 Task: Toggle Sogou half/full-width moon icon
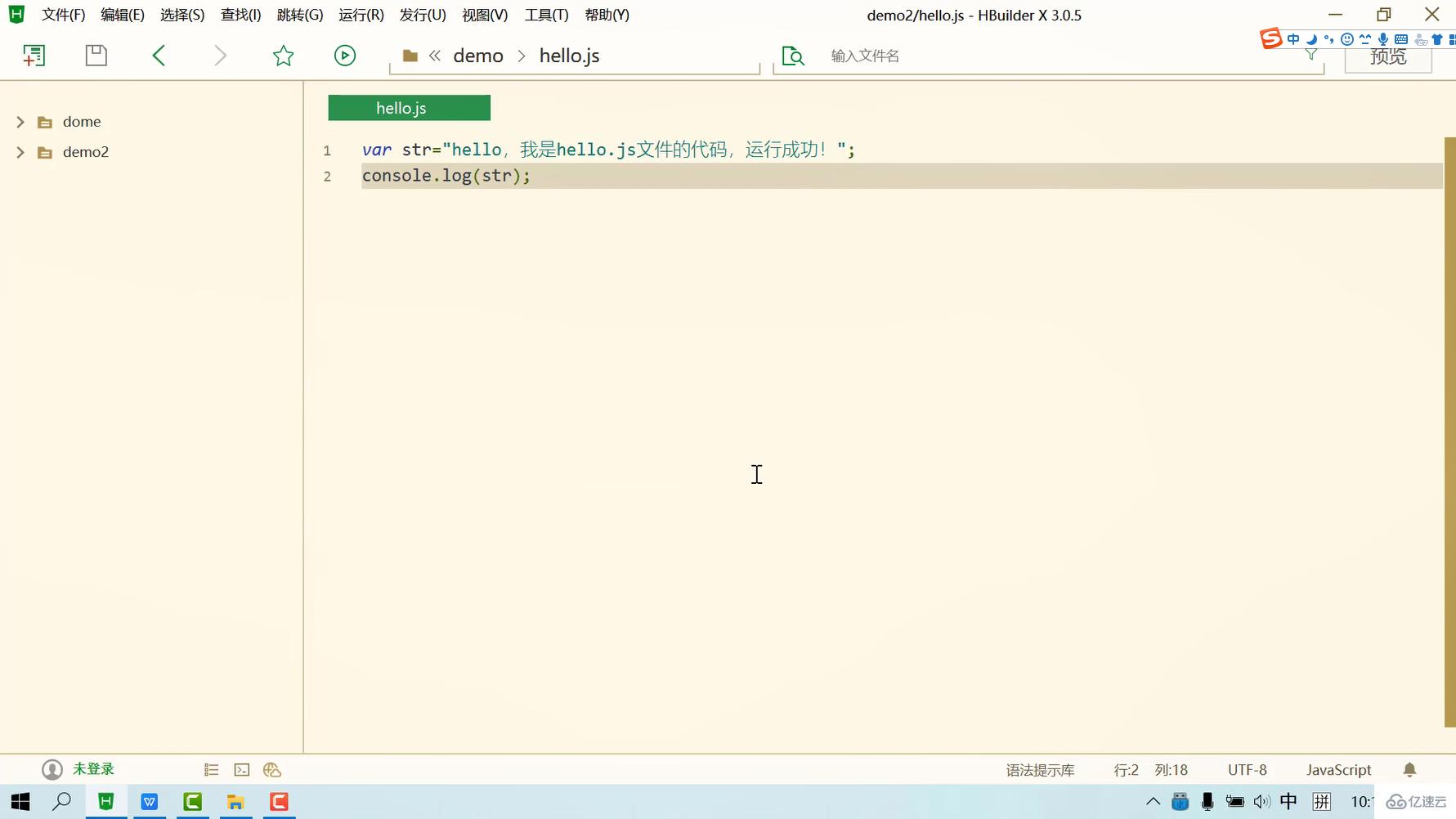tap(1311, 38)
